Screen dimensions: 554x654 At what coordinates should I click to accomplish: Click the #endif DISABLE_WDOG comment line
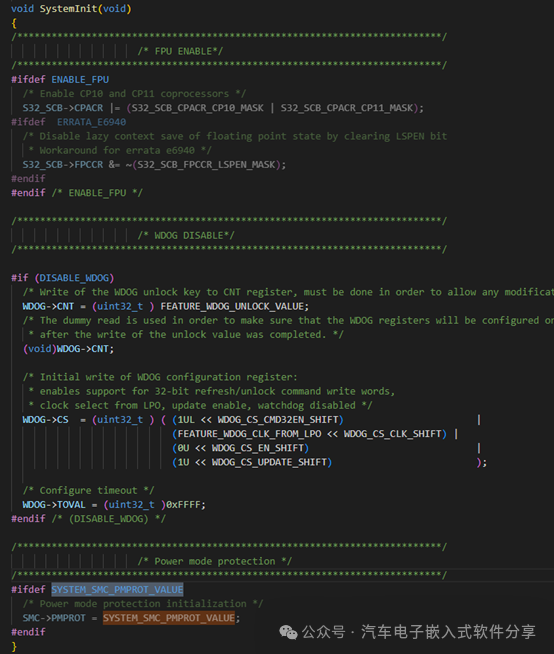[x=88, y=519]
